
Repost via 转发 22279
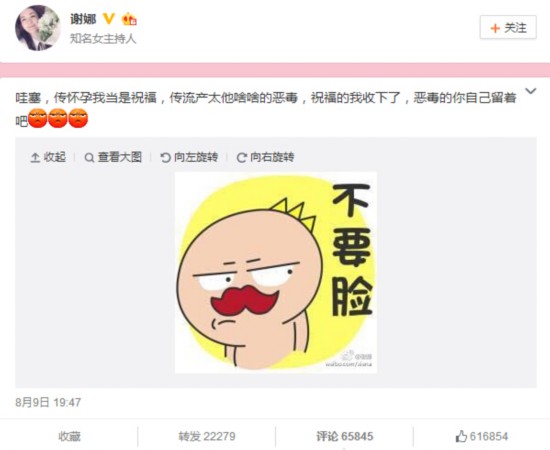[x=207, y=436]
